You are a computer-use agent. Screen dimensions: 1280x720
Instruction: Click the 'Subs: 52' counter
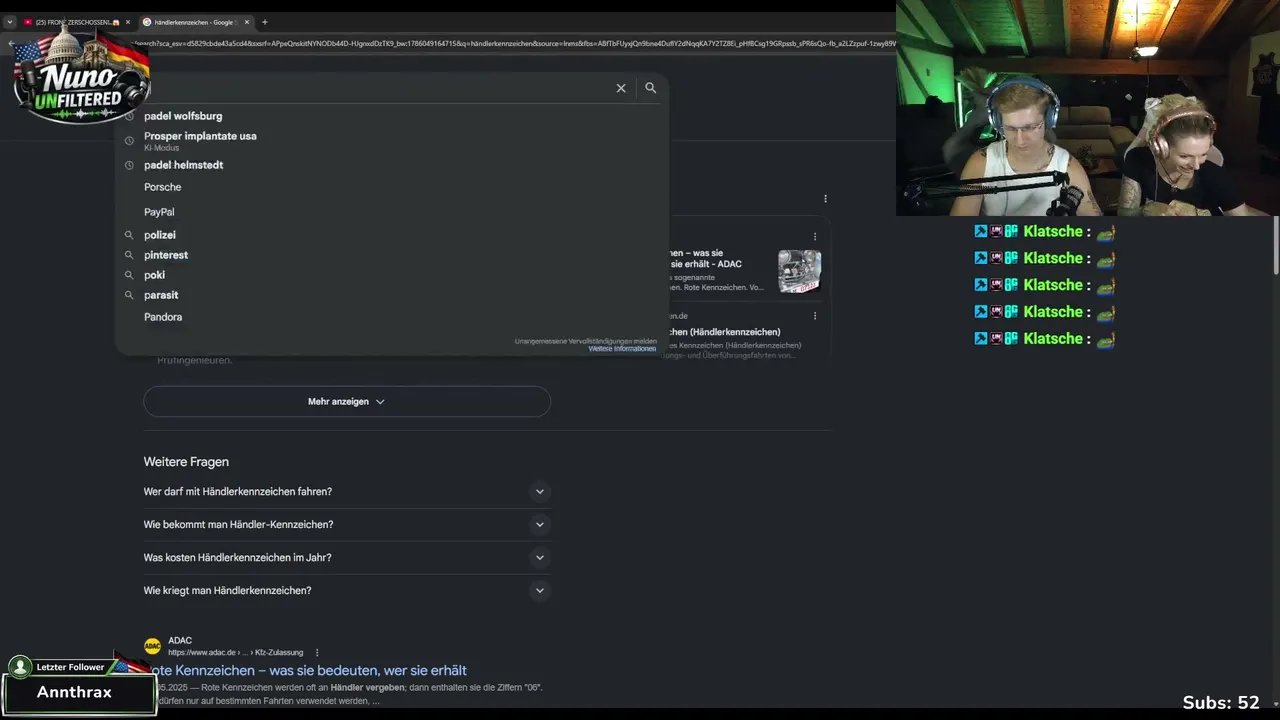pos(1221,703)
